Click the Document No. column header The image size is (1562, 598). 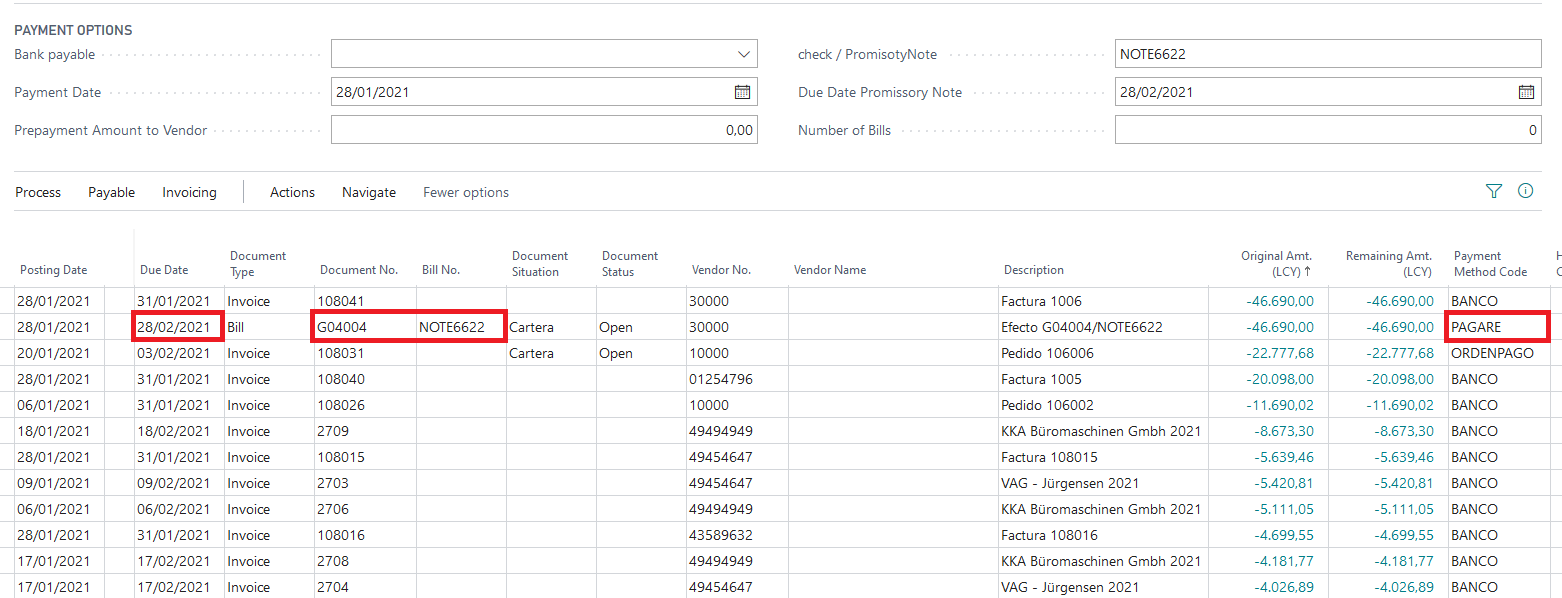tap(359, 270)
